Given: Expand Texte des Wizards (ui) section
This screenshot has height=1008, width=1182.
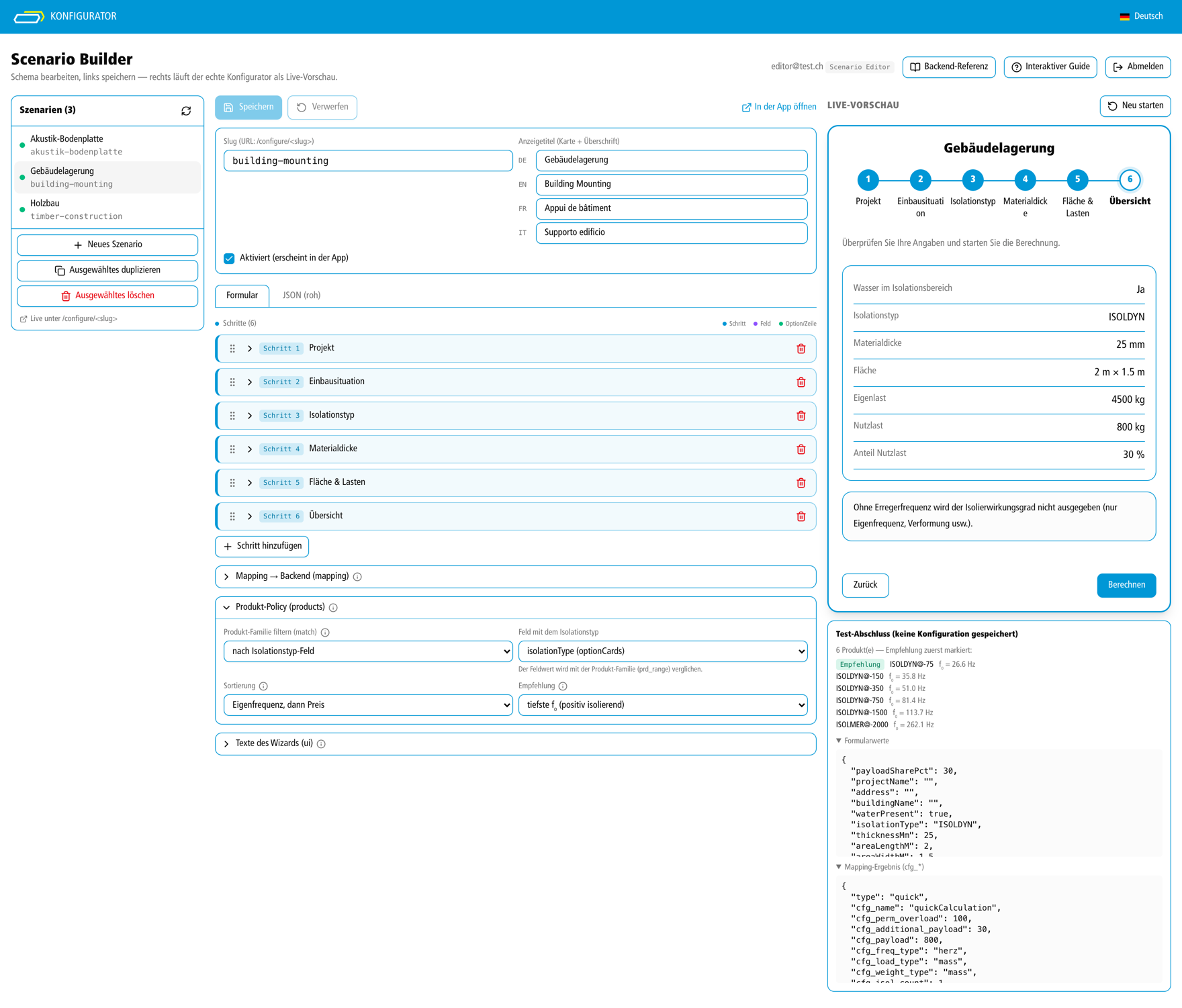Looking at the screenshot, I should 516,744.
